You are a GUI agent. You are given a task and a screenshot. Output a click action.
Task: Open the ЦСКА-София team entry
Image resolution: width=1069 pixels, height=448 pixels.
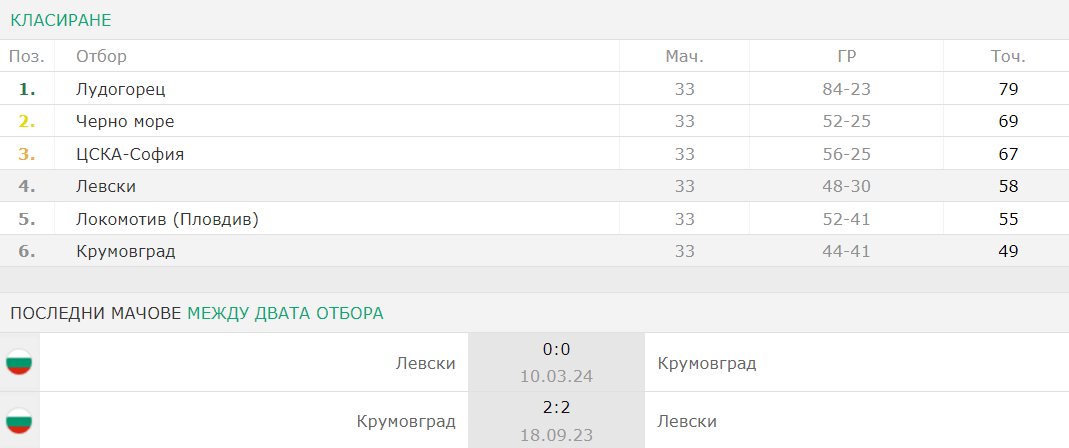(130, 154)
